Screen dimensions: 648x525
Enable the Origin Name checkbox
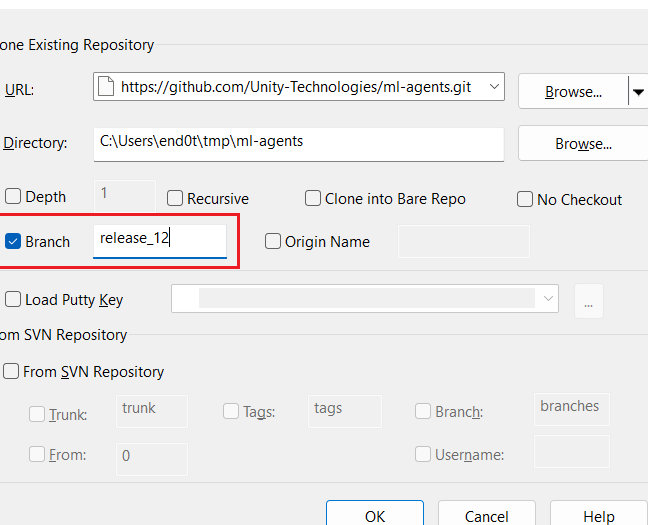(x=273, y=241)
